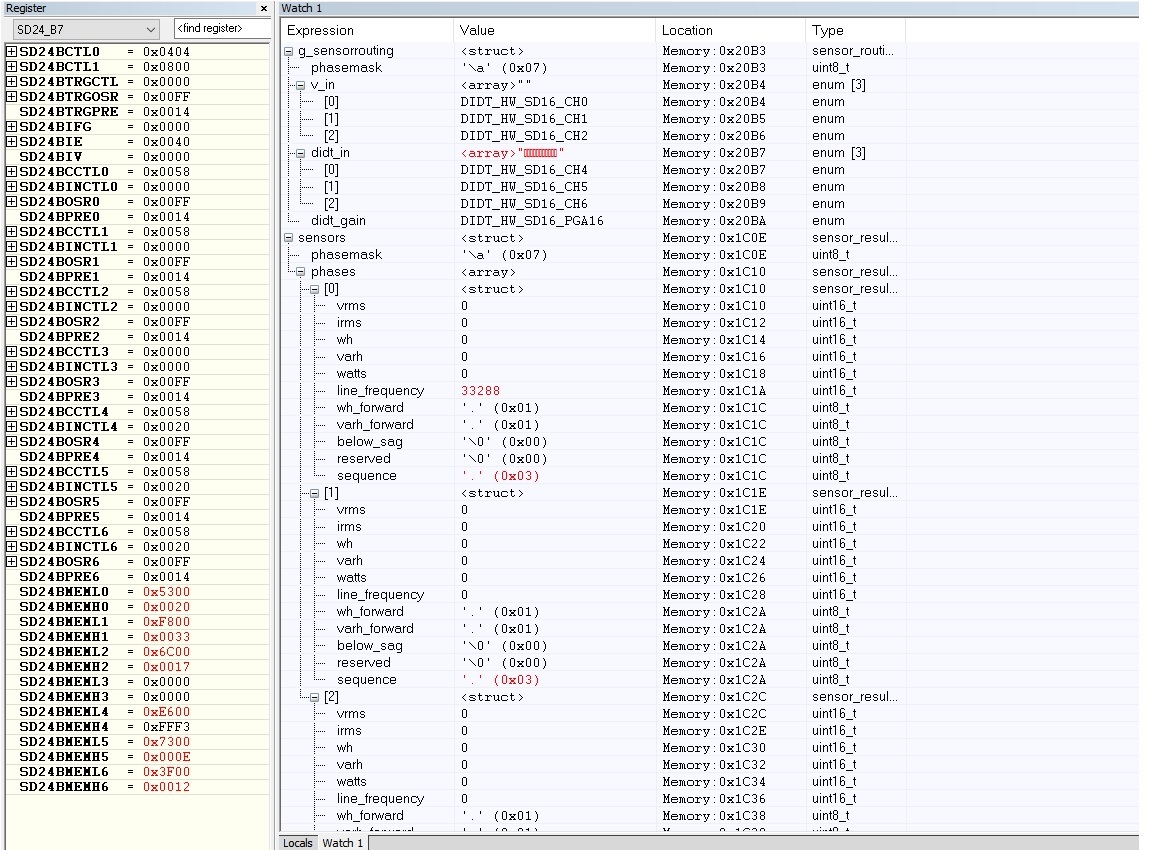Click line_frequency value 33288

pos(480,391)
